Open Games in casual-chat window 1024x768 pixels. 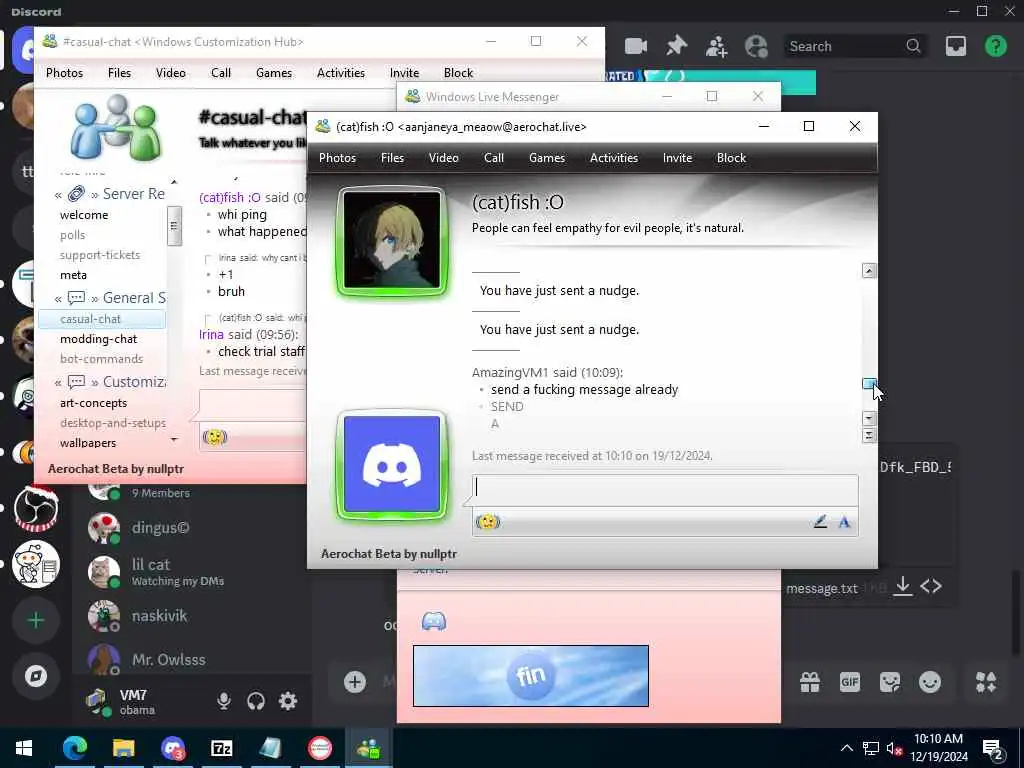pyautogui.click(x=274, y=73)
